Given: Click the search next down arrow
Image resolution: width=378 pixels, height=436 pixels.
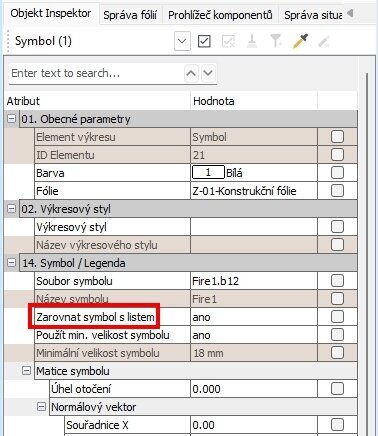Looking at the screenshot, I should point(208,73).
